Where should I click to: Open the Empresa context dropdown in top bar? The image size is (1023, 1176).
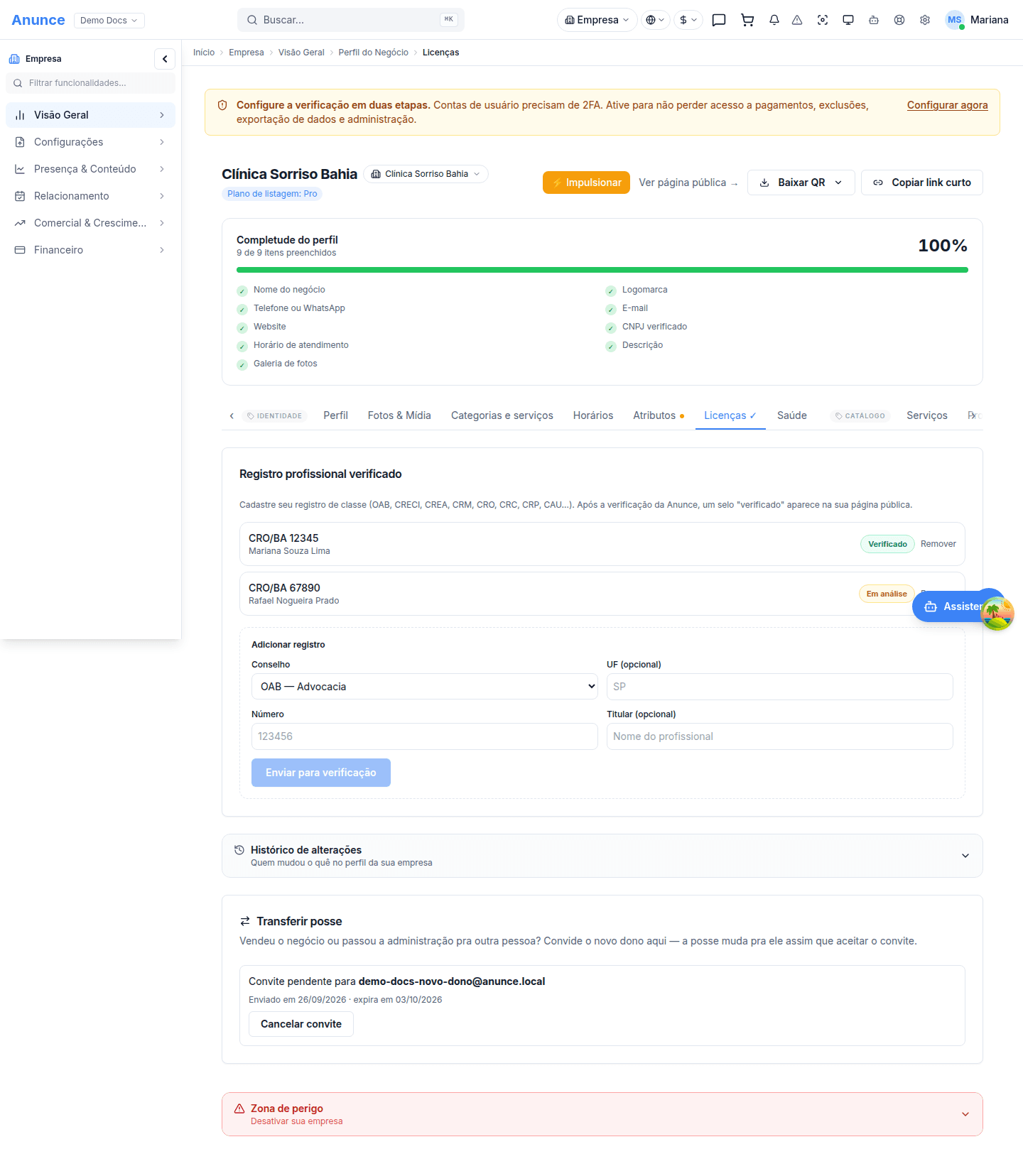pyautogui.click(x=597, y=20)
